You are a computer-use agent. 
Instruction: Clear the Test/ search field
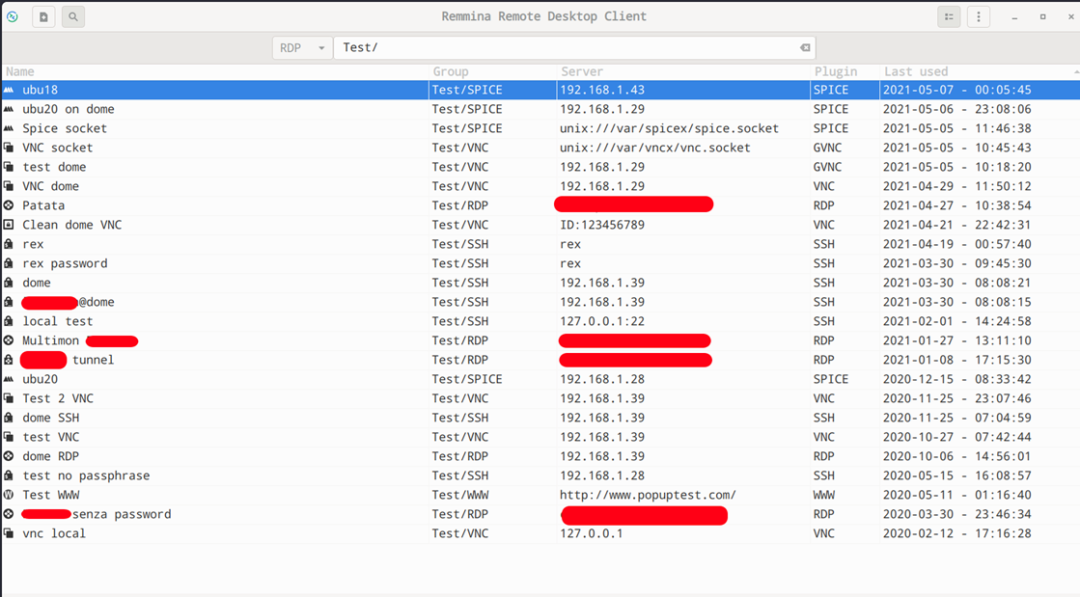(804, 48)
